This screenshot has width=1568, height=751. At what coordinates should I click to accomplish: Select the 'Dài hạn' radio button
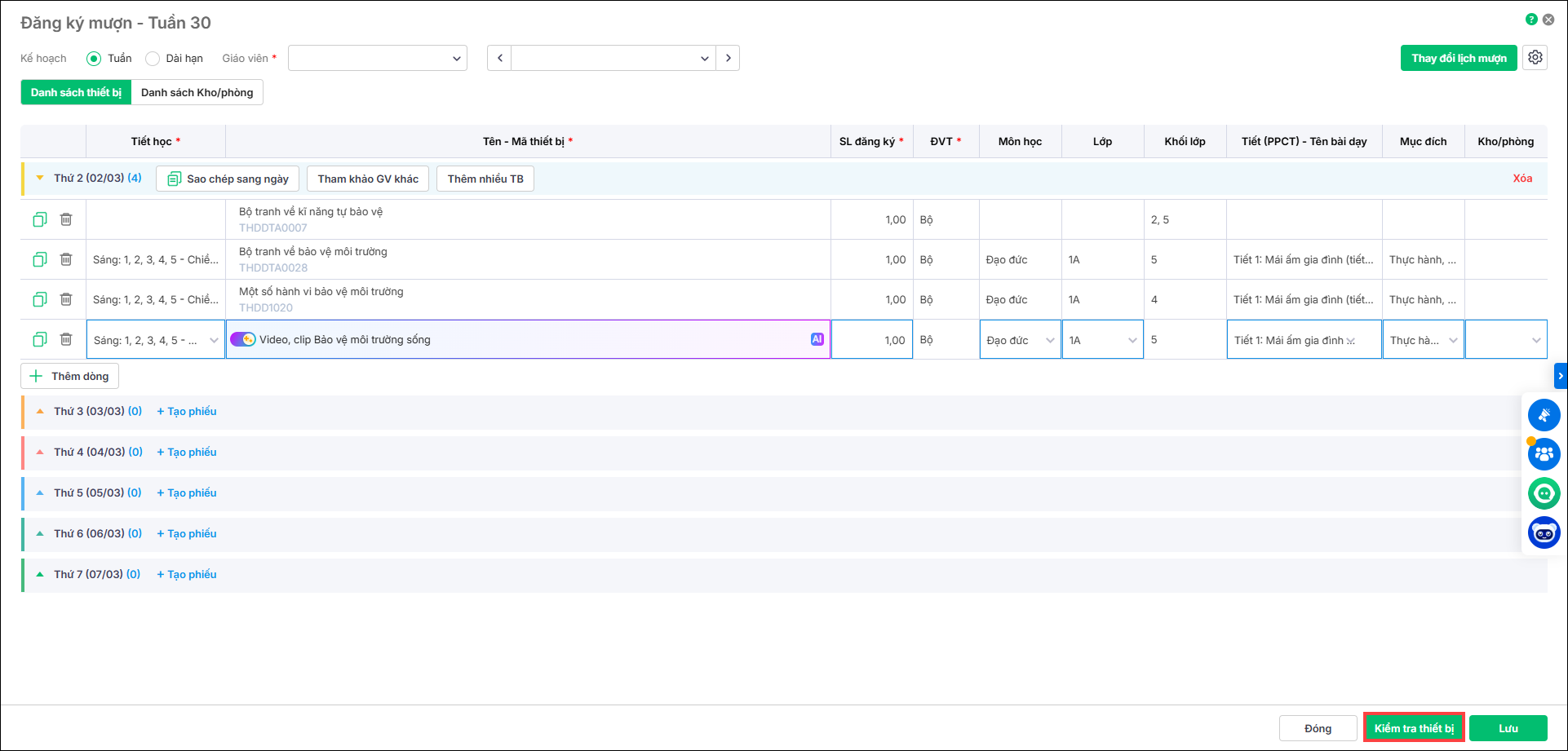(x=153, y=59)
